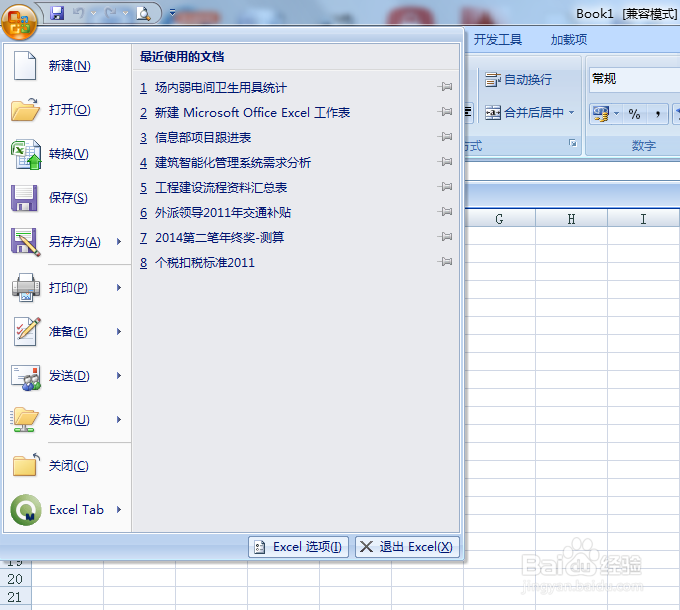Open the alignment group dialog launcher

[573, 143]
